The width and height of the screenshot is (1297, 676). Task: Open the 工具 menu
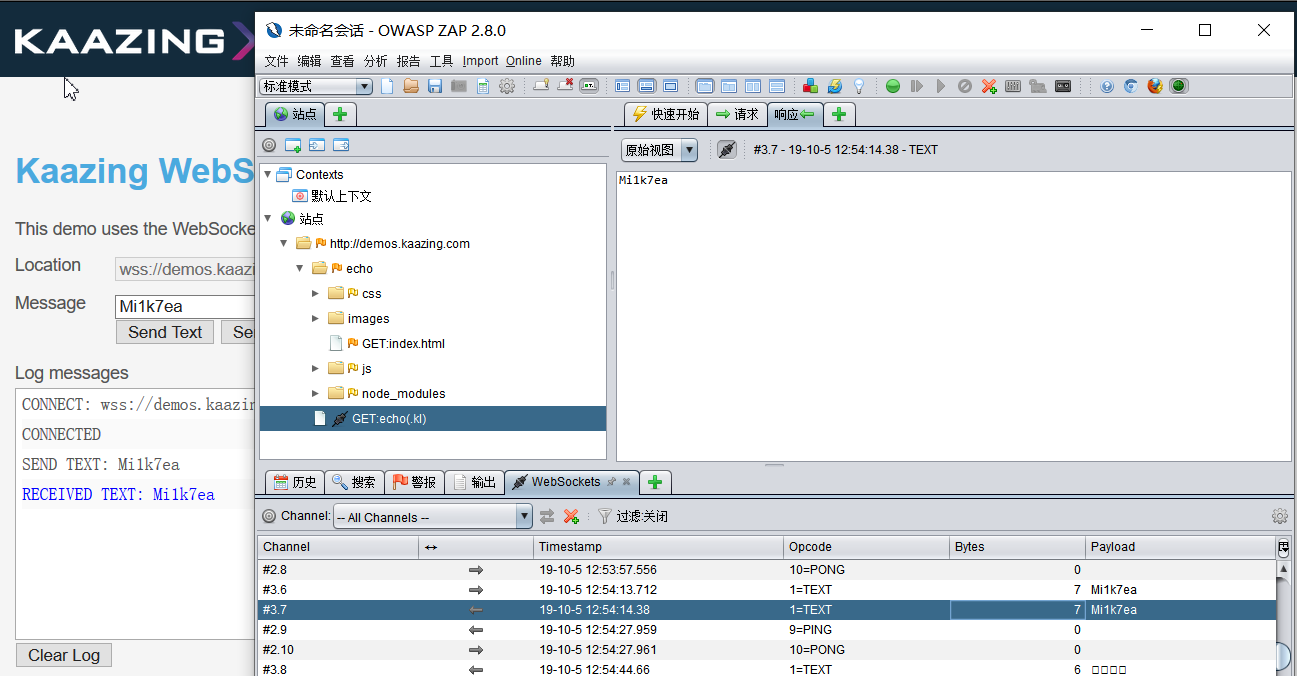(x=441, y=61)
